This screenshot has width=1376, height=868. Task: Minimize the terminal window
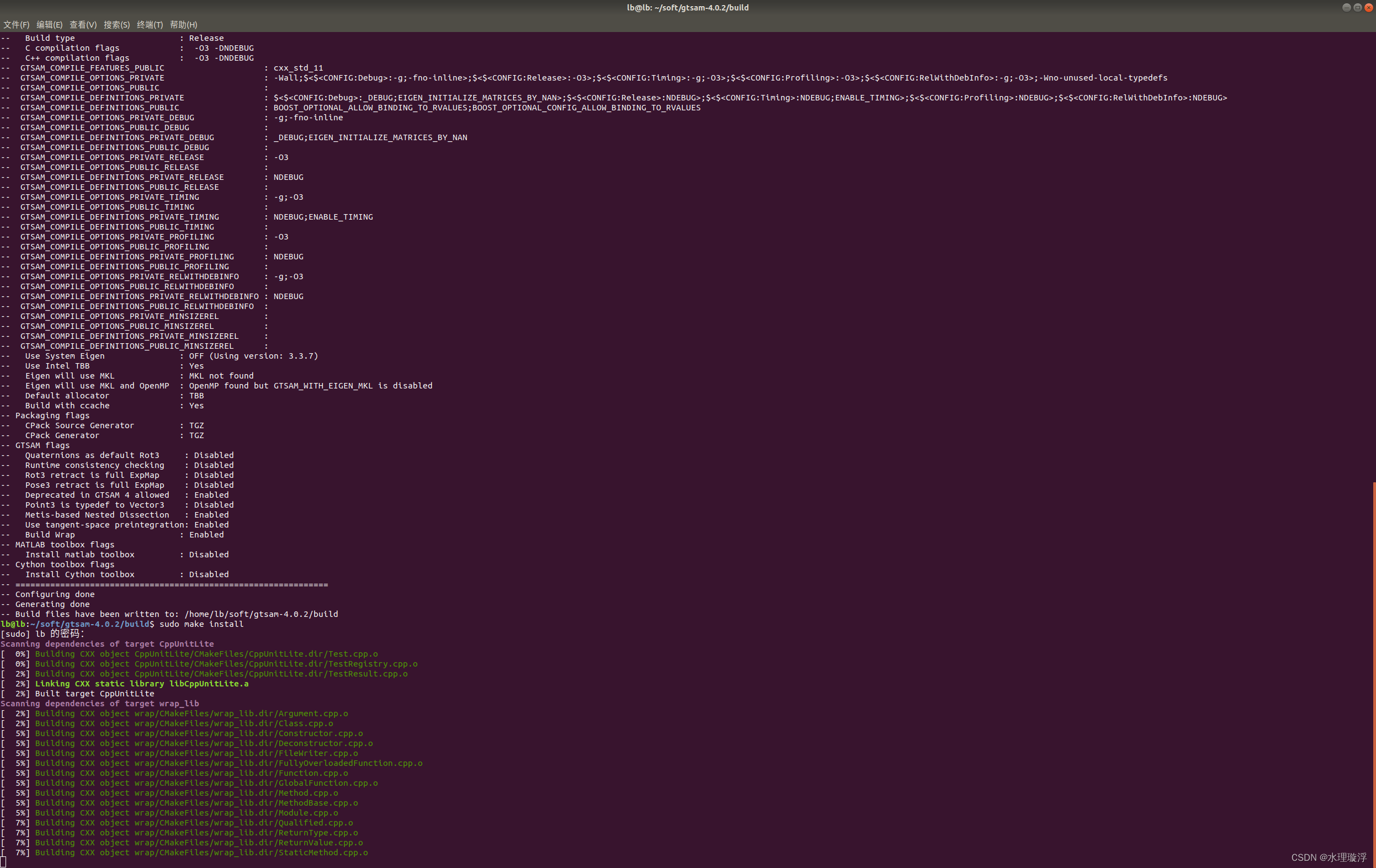click(1346, 7)
